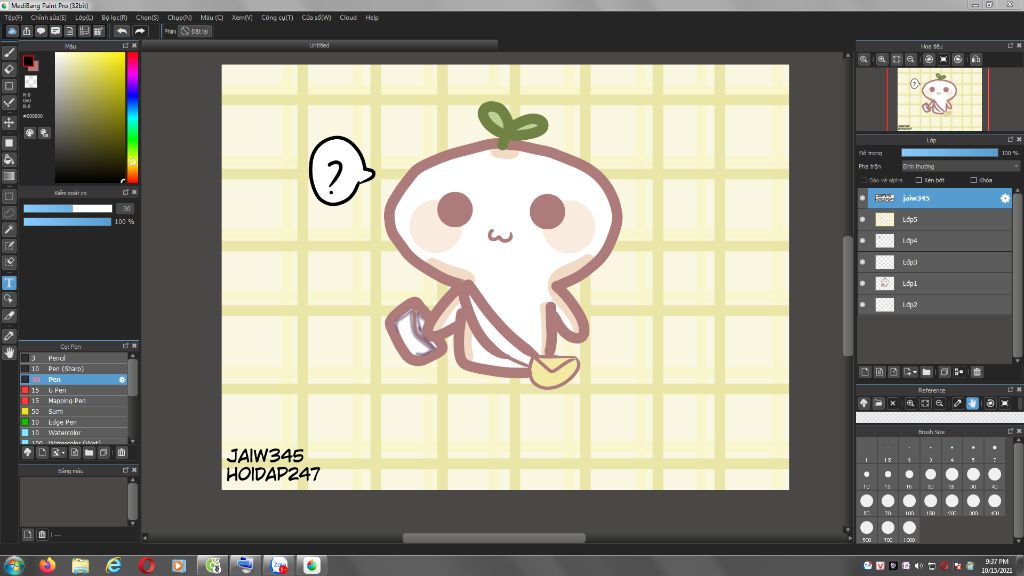Choose the Watercolor brush
The image size is (1024, 576).
pyautogui.click(x=73, y=433)
